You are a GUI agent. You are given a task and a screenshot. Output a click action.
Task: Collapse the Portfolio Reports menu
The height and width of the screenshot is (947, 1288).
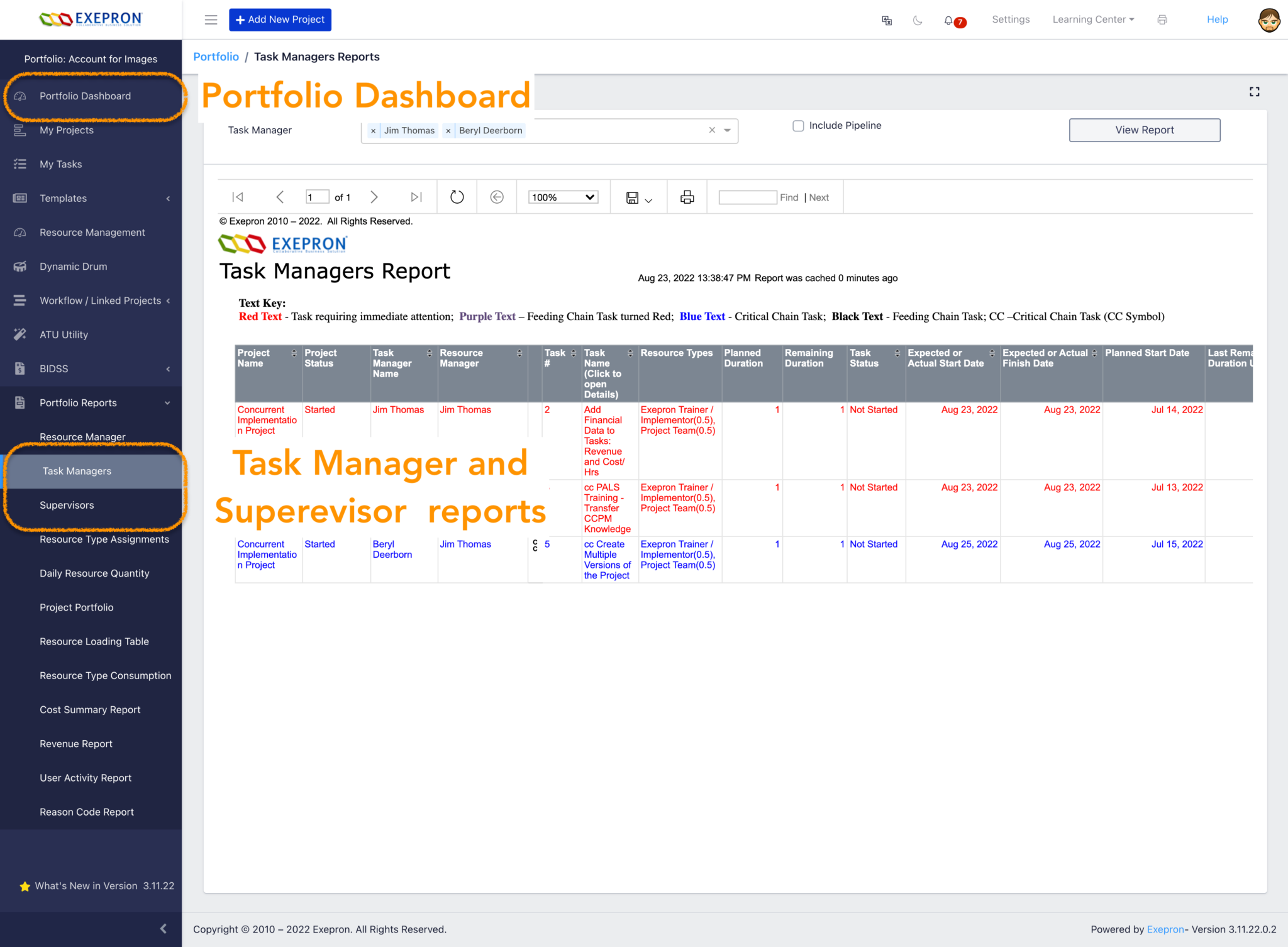tap(91, 403)
